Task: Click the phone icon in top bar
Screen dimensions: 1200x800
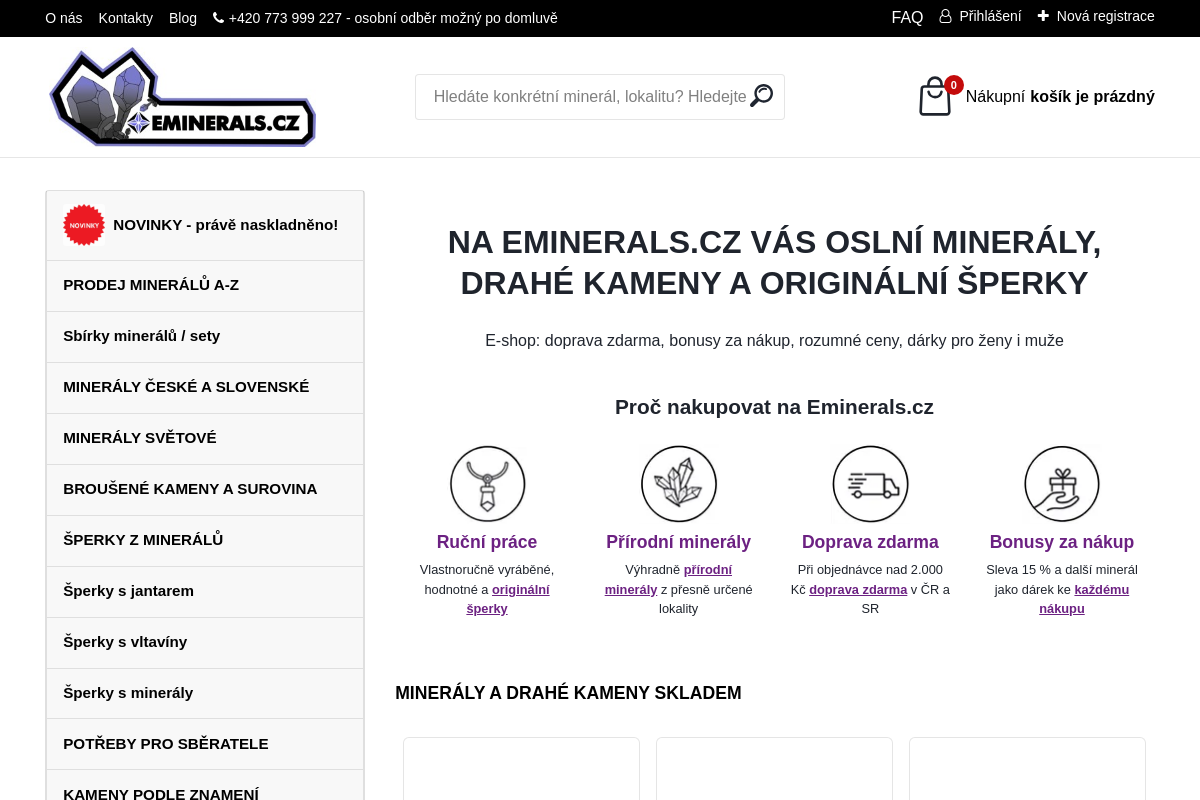Action: [x=218, y=17]
